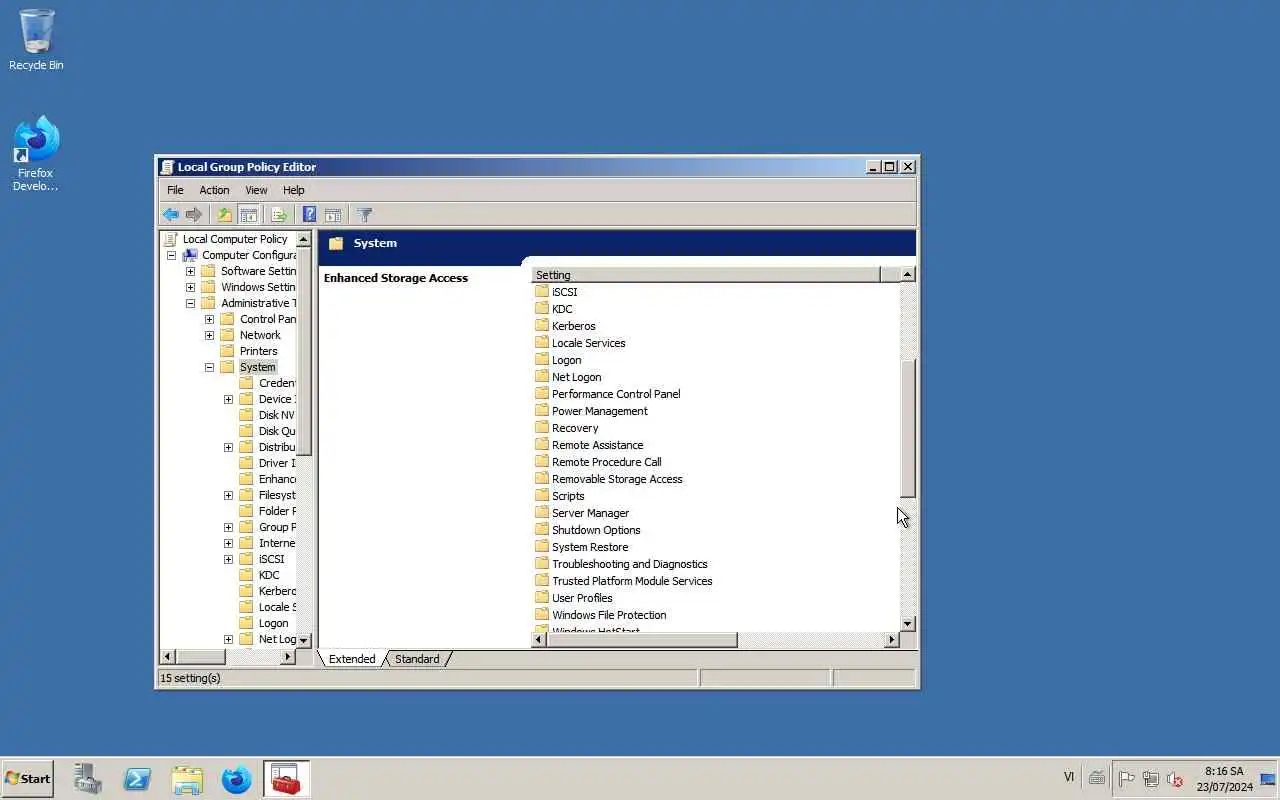Collapse the Administrative Templates node

click(190, 303)
